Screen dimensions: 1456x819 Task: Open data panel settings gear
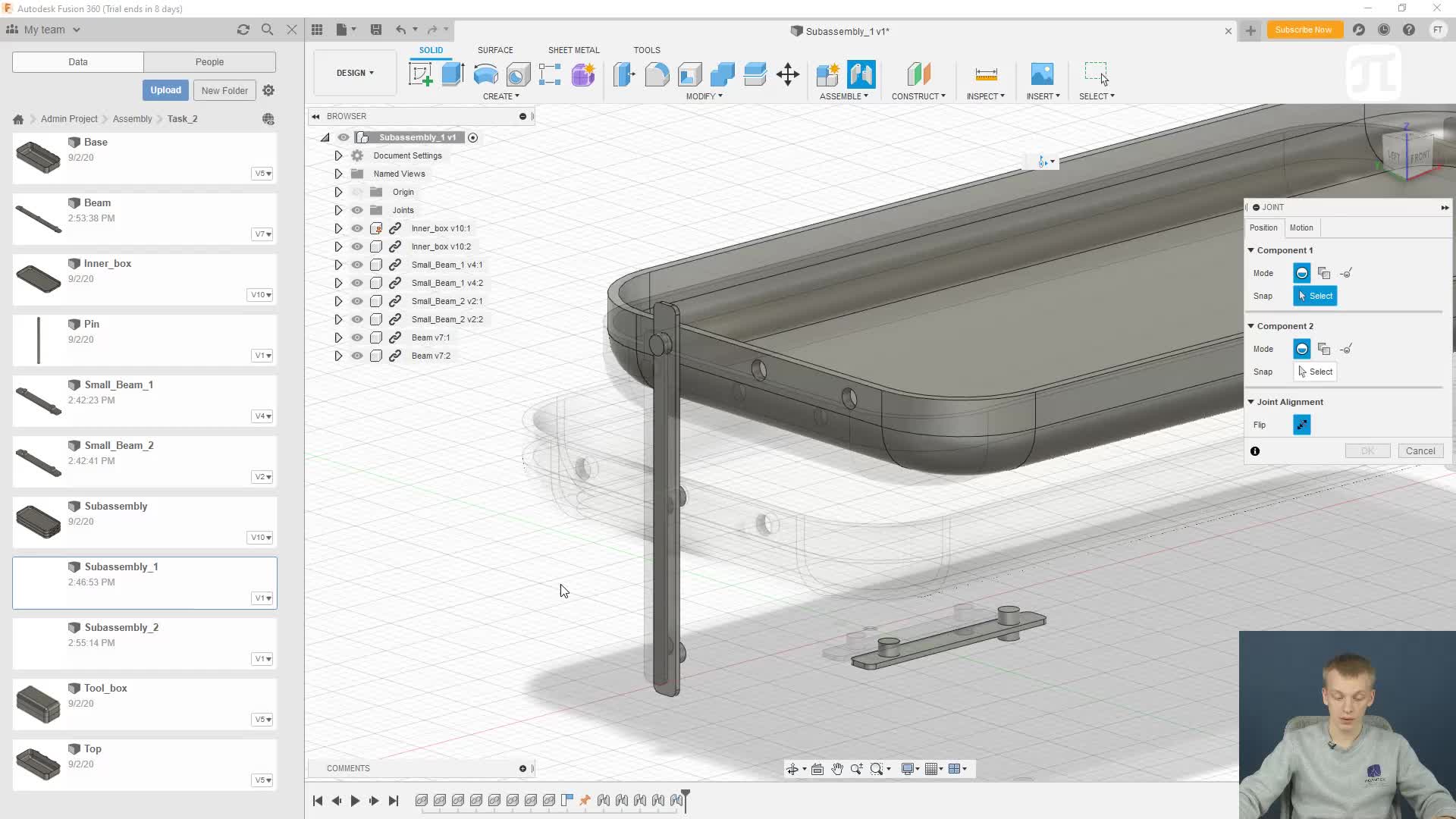point(268,90)
